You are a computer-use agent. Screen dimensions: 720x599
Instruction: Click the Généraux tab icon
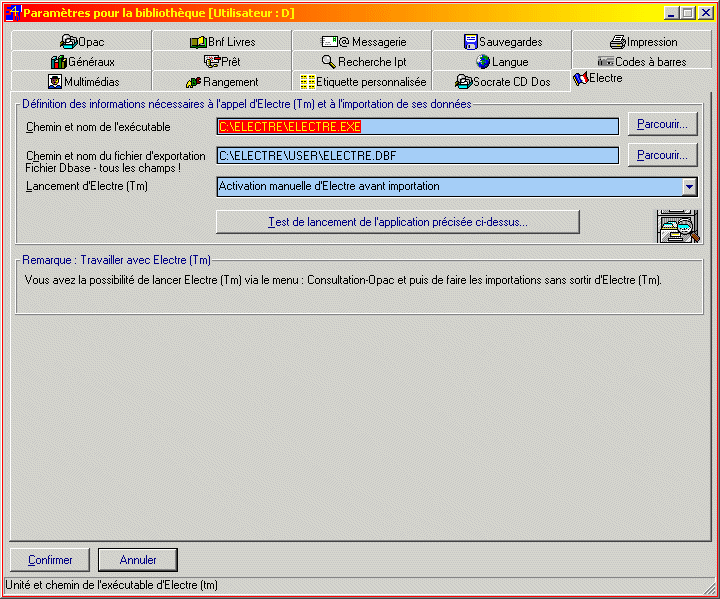click(59, 62)
